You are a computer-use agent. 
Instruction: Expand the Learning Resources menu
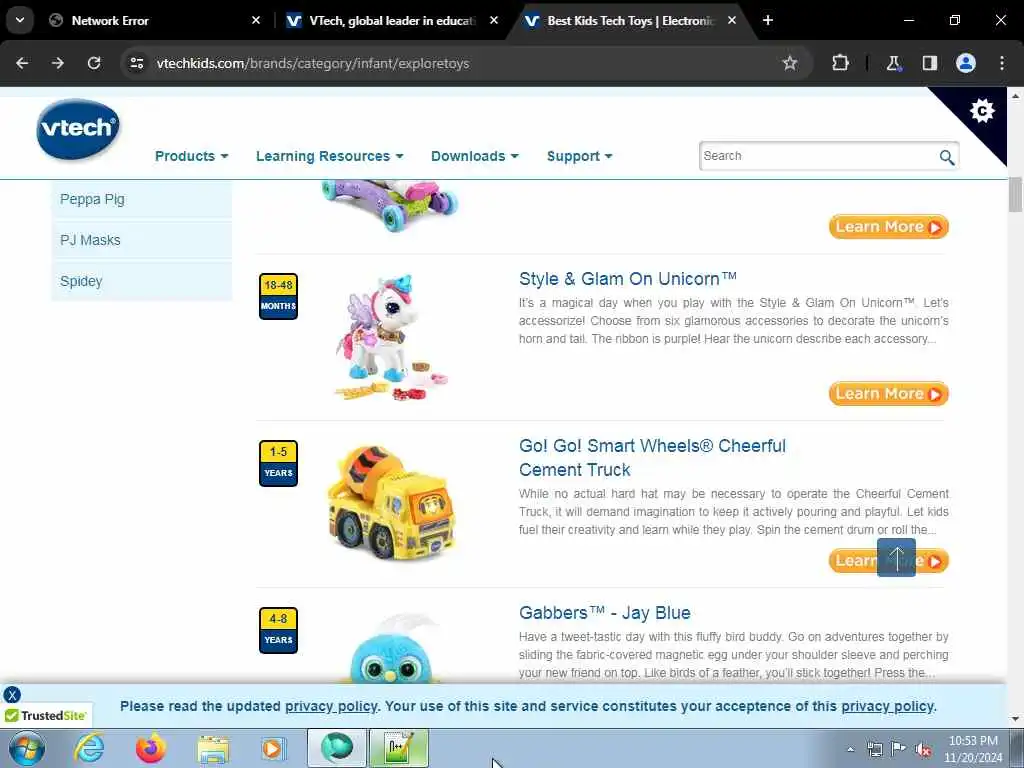tap(330, 156)
